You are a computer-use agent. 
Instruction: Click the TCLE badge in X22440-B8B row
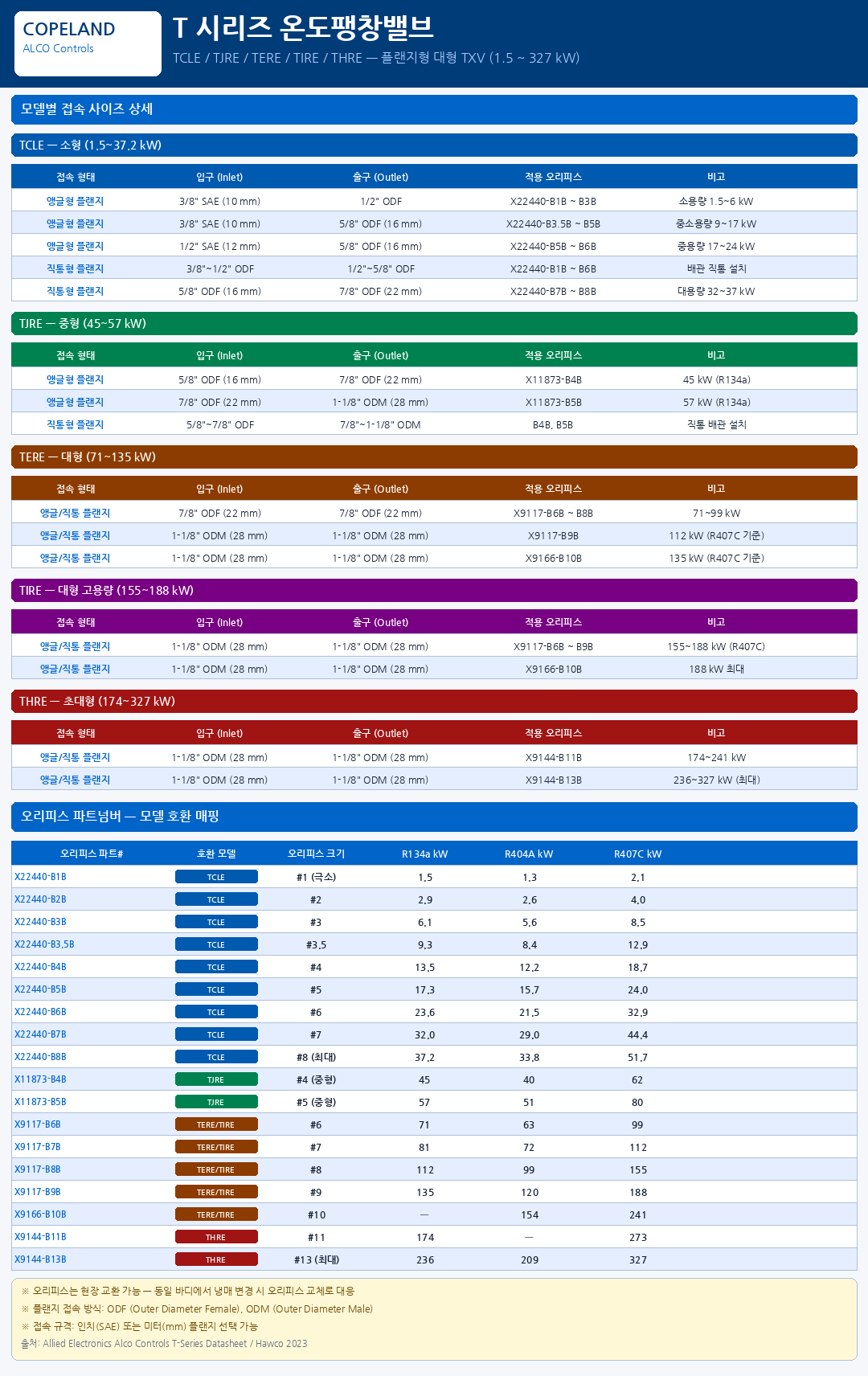(x=216, y=1057)
